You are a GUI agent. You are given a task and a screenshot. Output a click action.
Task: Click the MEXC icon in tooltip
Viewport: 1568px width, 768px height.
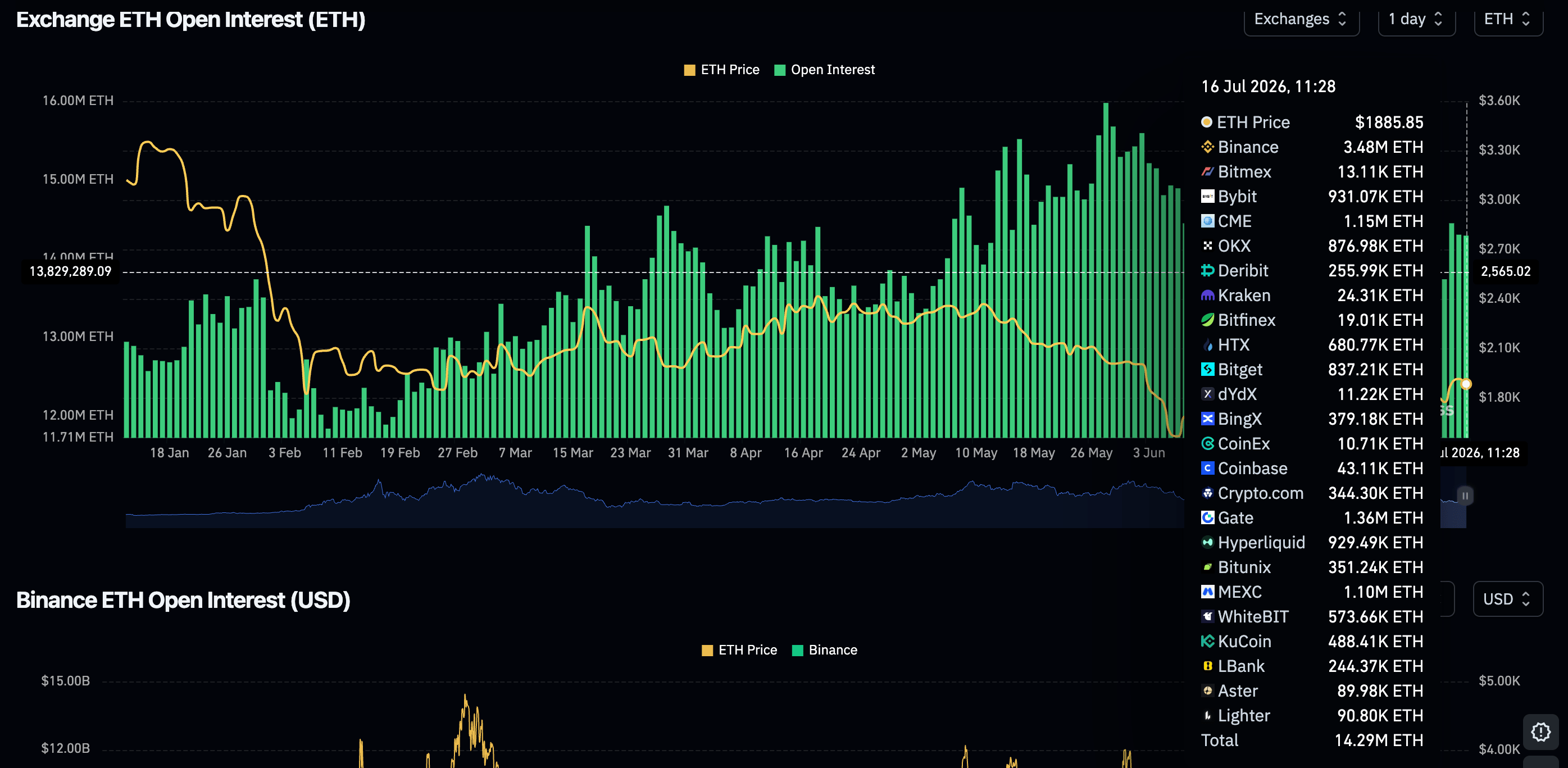1207,592
